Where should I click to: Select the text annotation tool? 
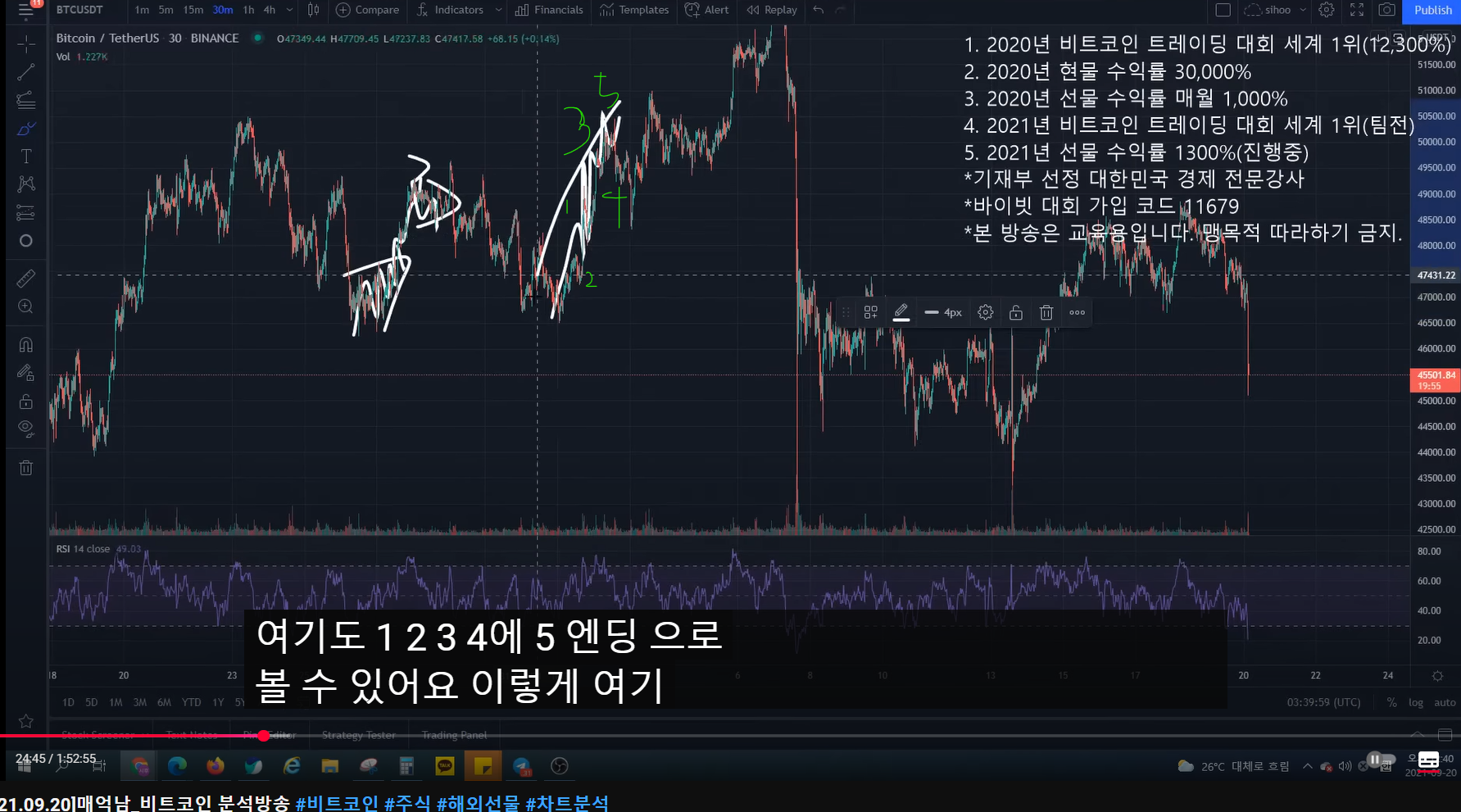tap(26, 157)
